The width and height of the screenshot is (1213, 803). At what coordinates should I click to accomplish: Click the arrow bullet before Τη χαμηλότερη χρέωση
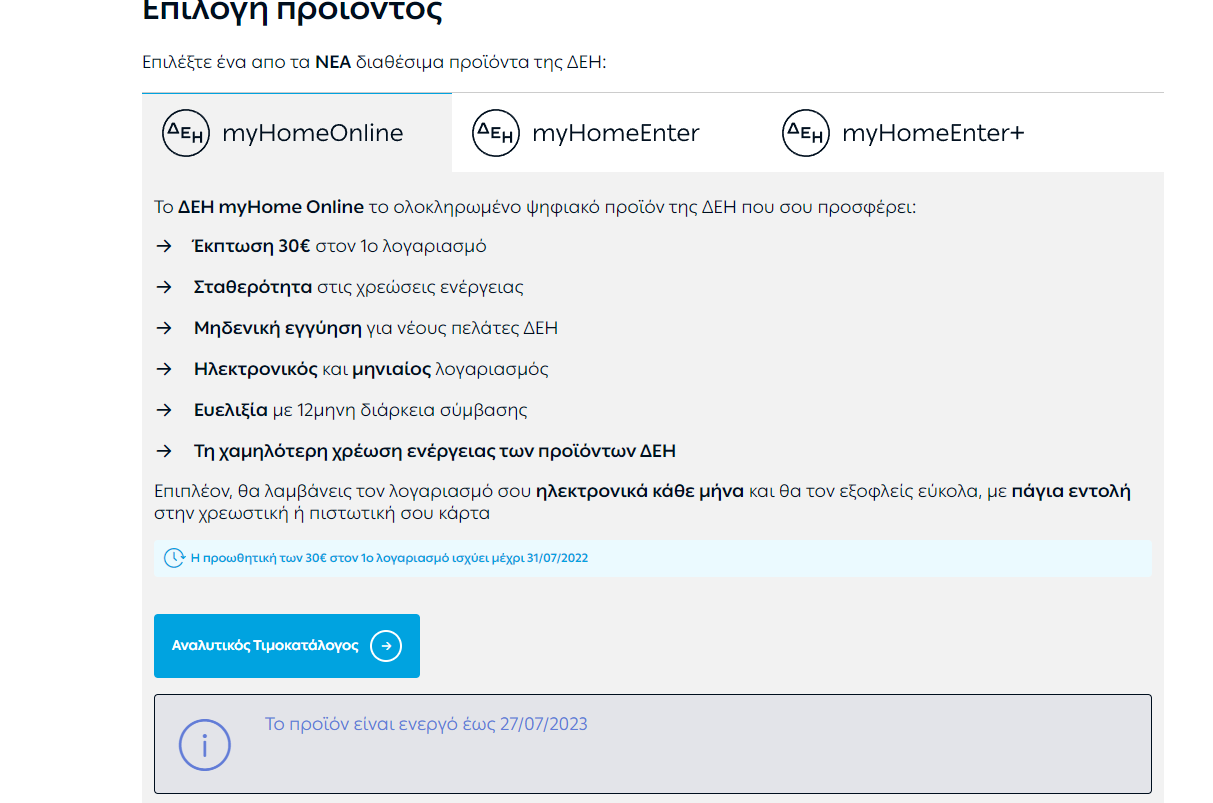click(x=164, y=451)
